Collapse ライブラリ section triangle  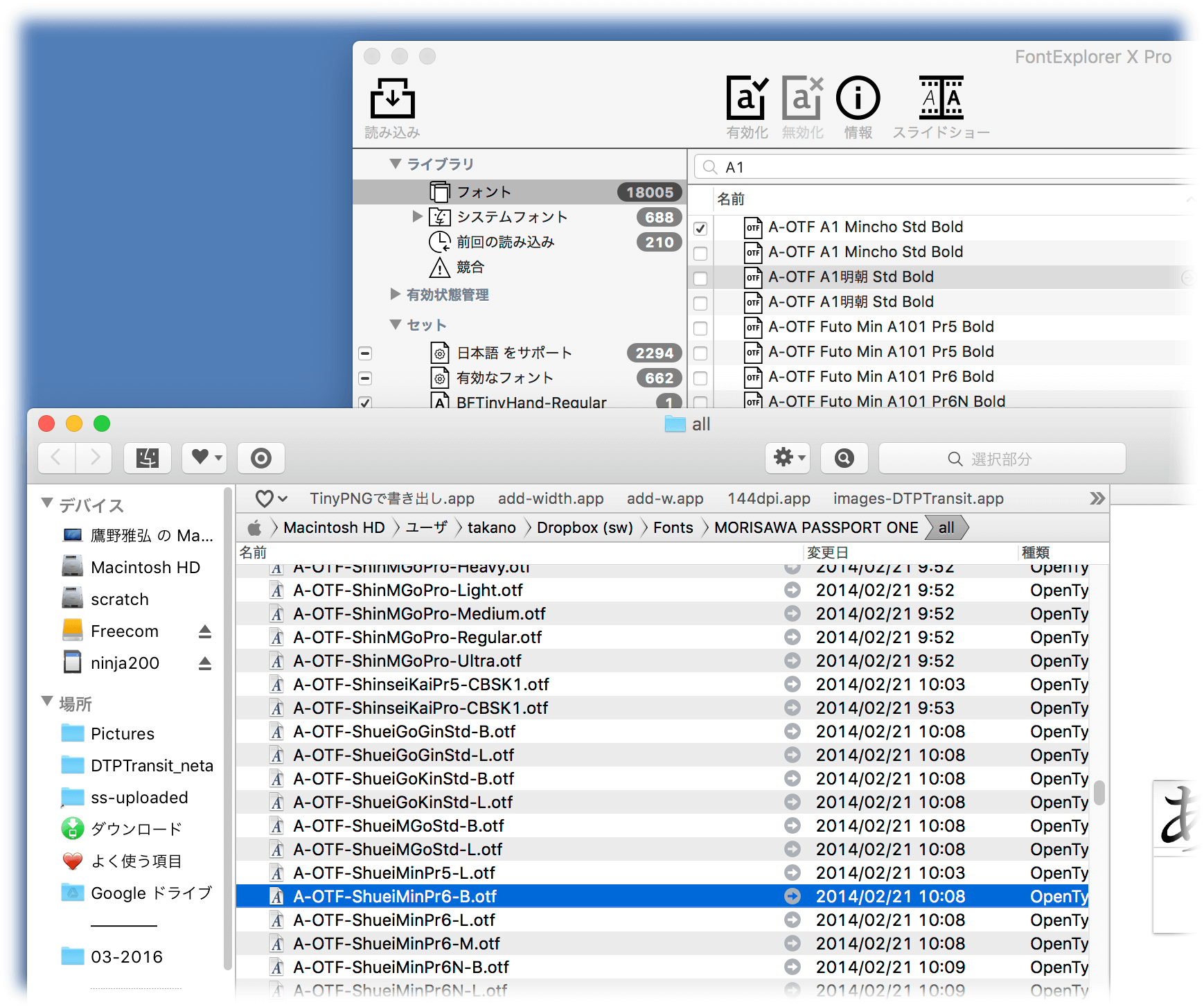click(396, 164)
